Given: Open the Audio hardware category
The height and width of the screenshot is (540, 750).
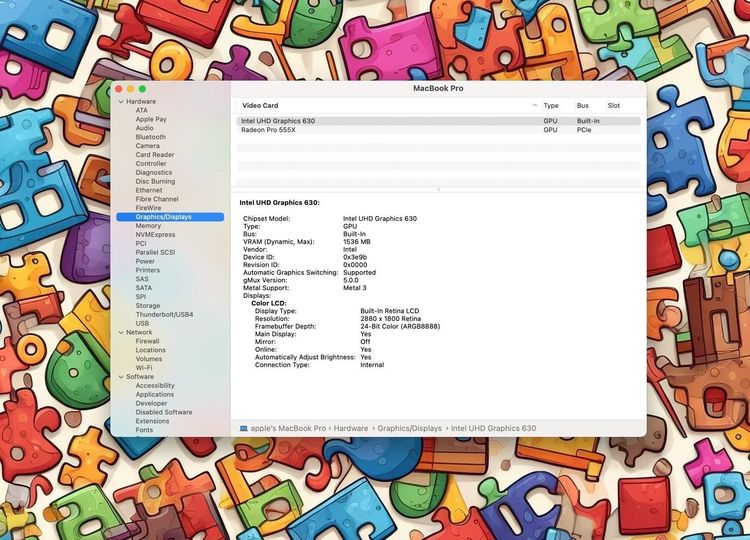Looking at the screenshot, I should (144, 128).
